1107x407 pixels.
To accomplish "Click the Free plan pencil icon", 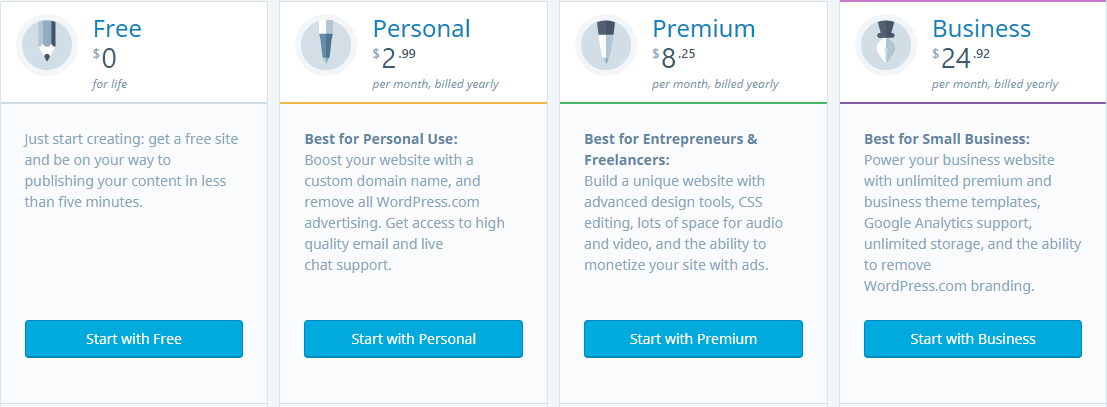I will (x=47, y=45).
